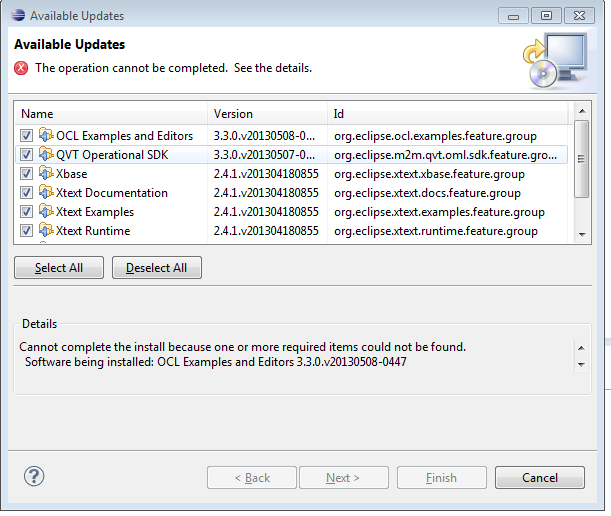This screenshot has width=611, height=516.
Task: Click org.eclipse.xtext.docs.feature.group id
Action: pyautogui.click(x=427, y=193)
